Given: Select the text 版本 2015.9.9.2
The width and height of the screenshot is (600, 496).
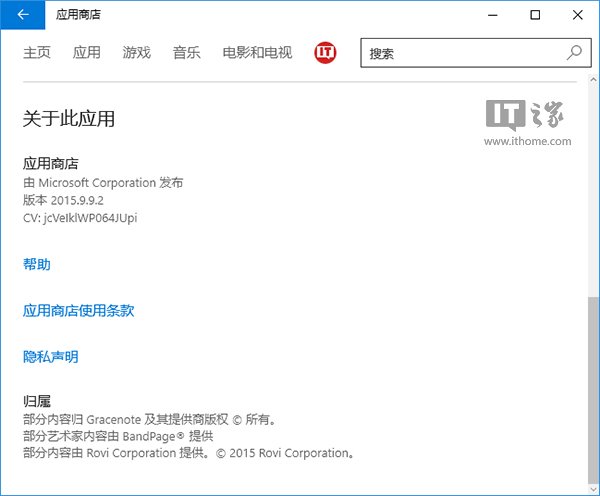Looking at the screenshot, I should point(63,200).
